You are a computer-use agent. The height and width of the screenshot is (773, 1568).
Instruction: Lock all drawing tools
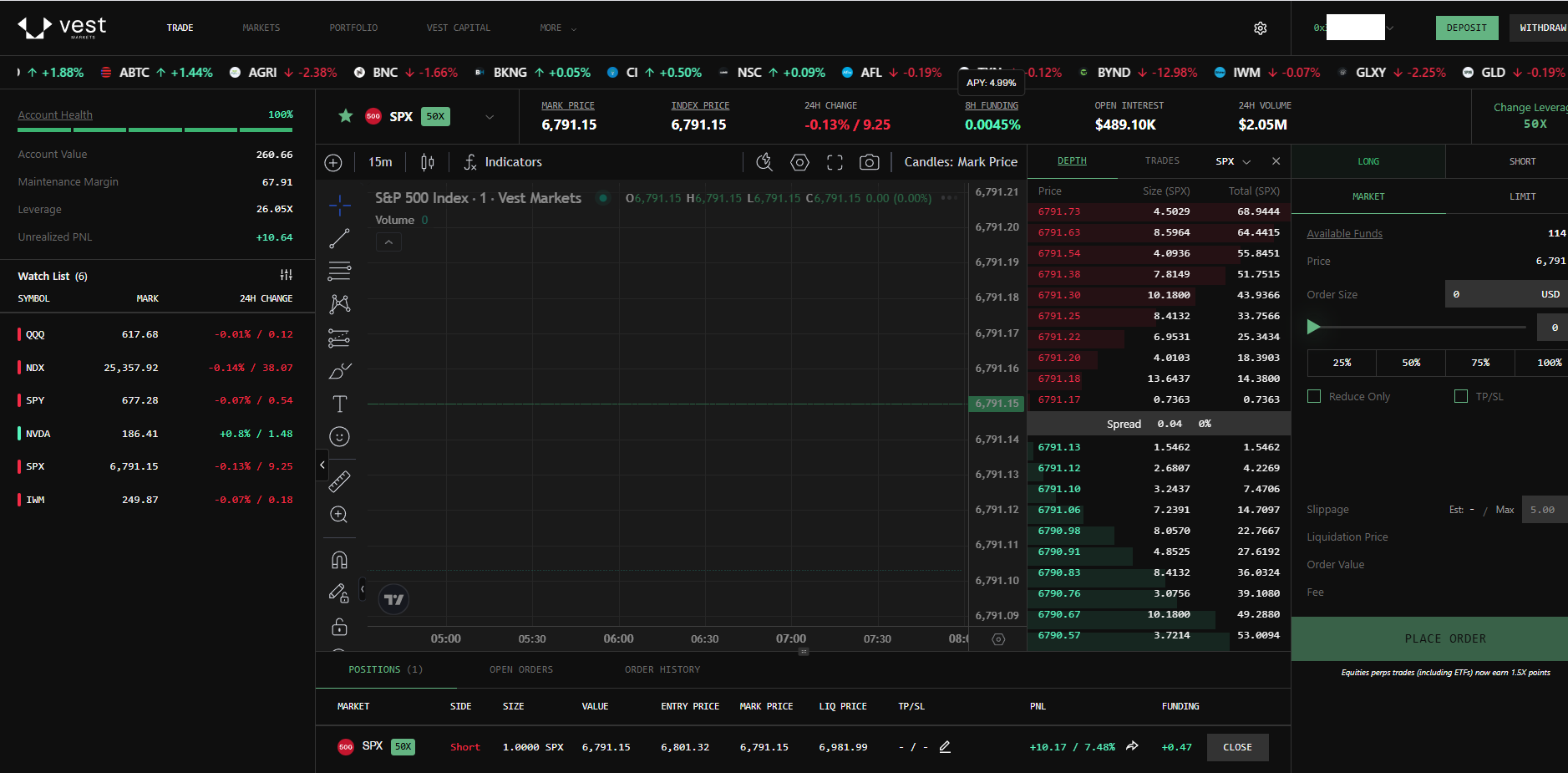click(x=339, y=626)
